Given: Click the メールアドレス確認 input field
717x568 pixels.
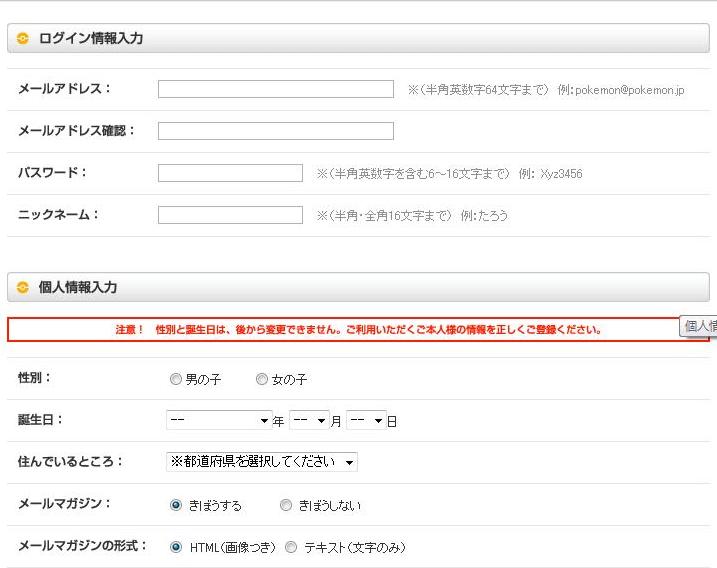Looking at the screenshot, I should (275, 131).
